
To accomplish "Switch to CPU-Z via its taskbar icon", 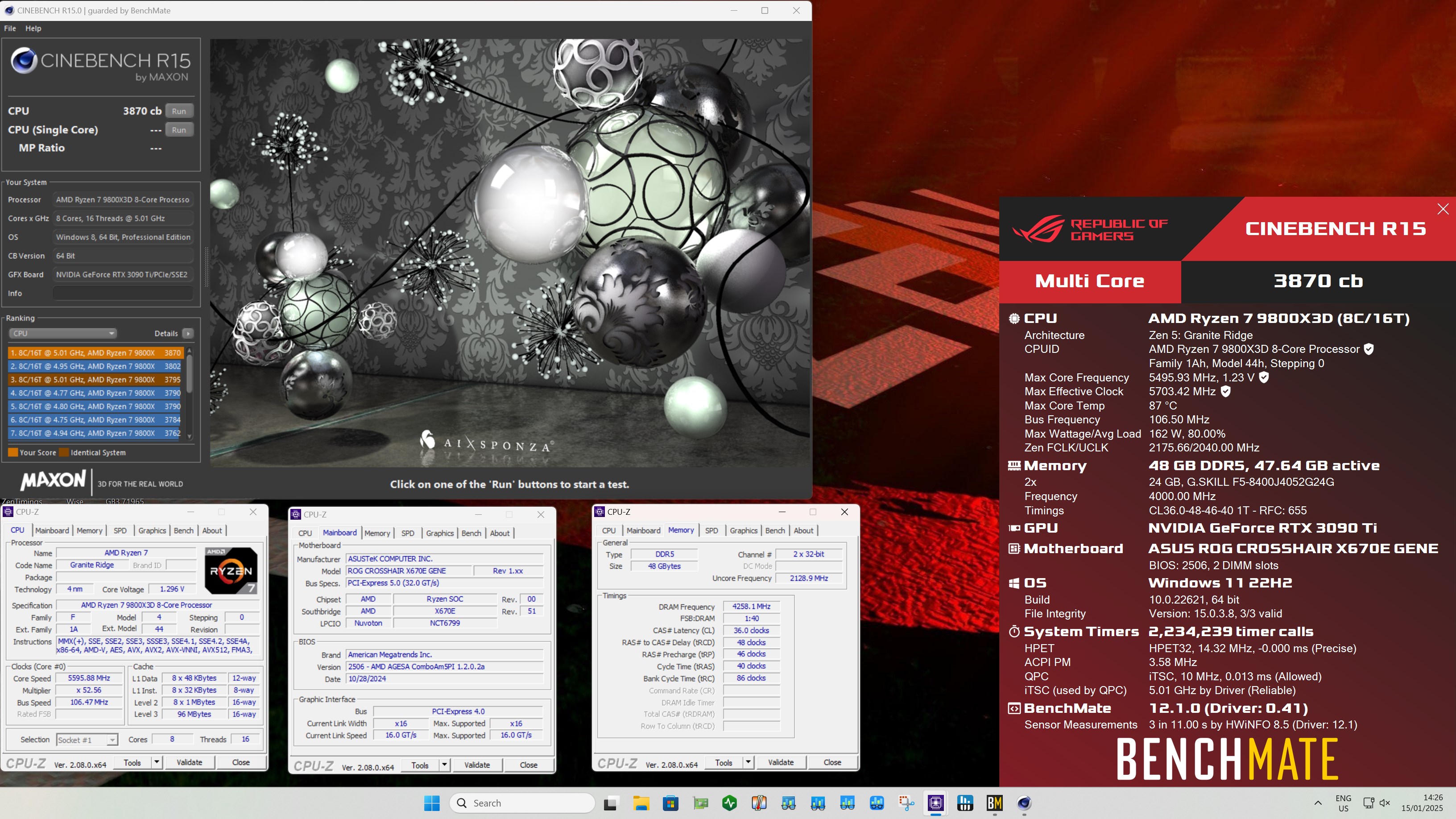I will point(936,803).
